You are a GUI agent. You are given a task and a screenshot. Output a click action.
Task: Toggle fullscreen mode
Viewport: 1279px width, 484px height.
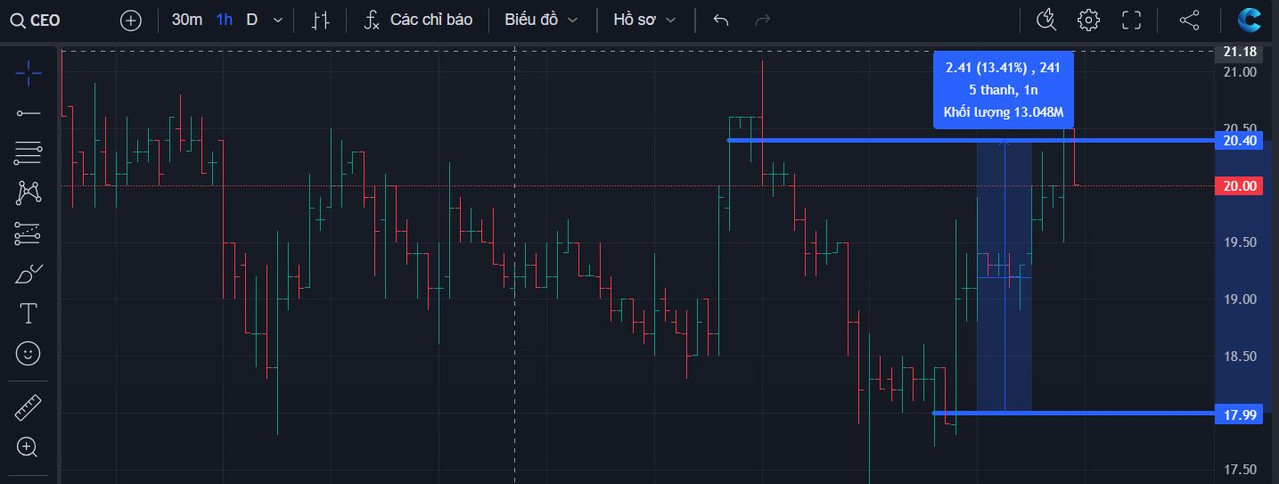1131,19
